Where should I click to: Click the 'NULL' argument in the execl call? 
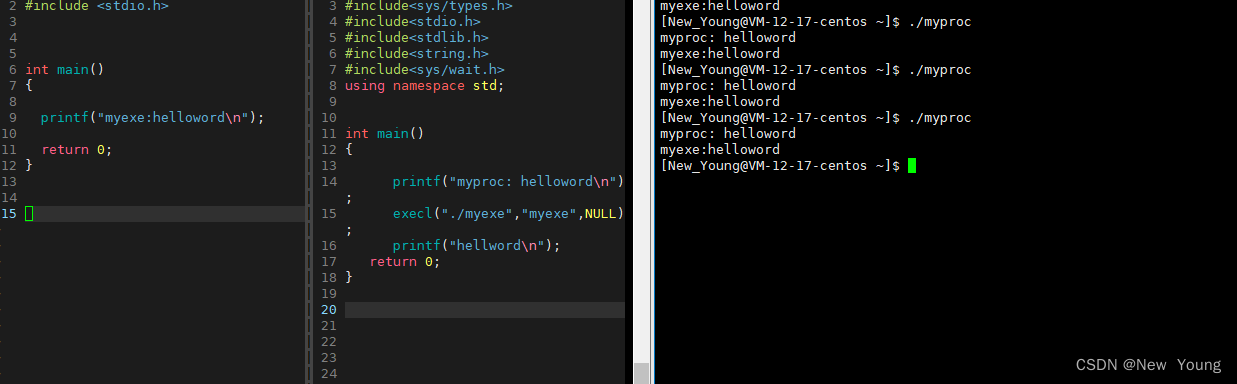pos(601,214)
